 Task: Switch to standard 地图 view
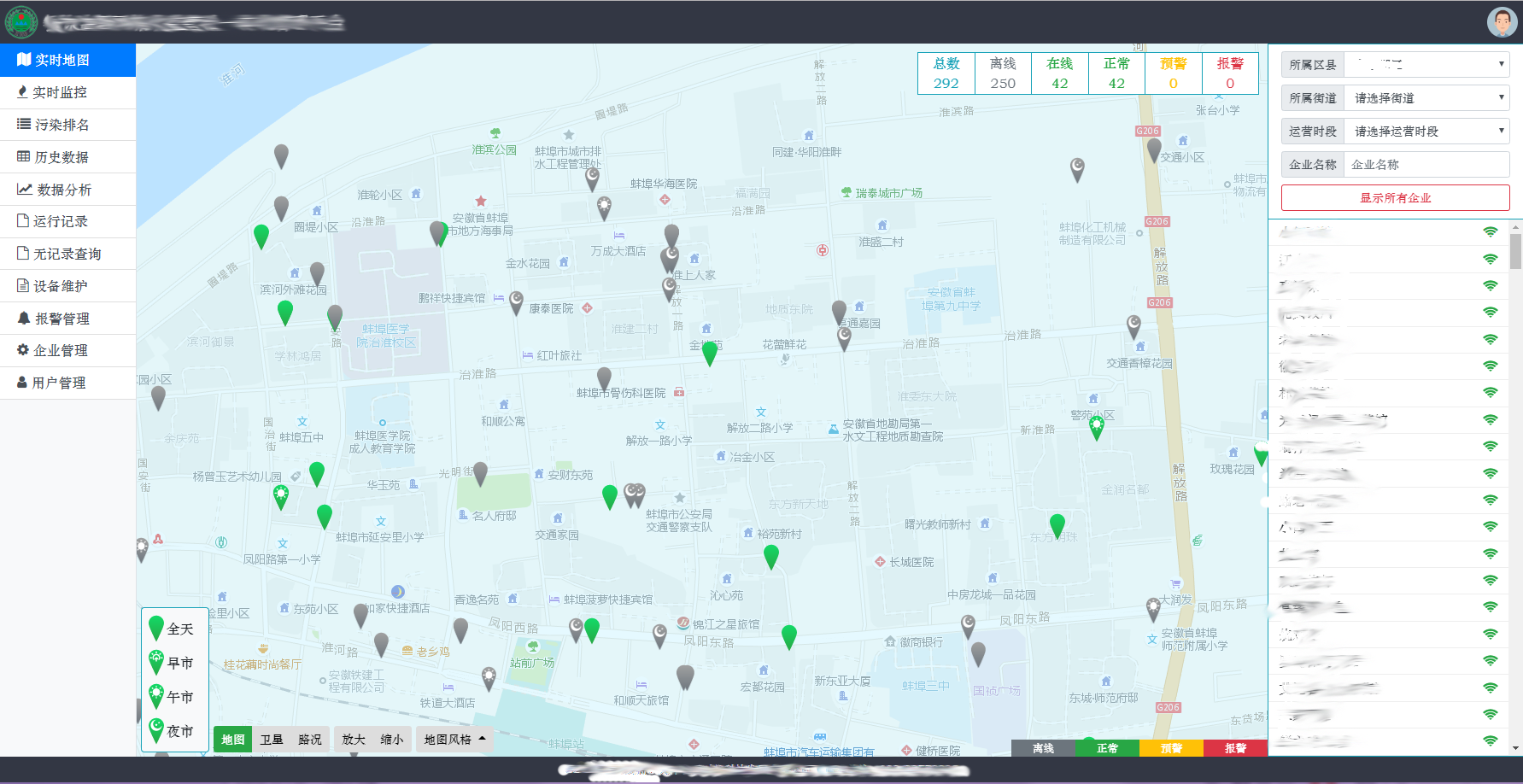[233, 740]
